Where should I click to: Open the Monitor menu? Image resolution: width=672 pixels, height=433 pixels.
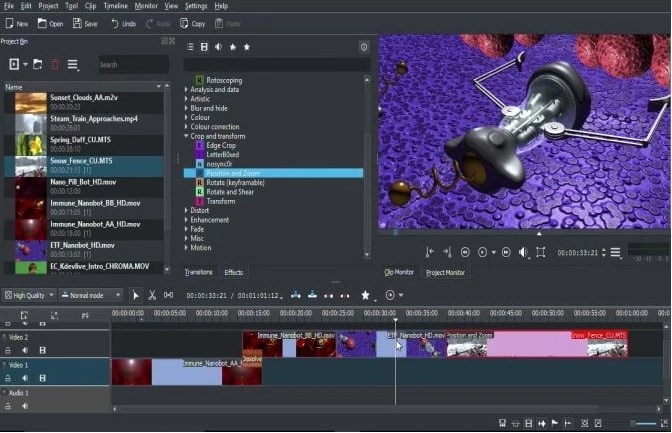[146, 6]
